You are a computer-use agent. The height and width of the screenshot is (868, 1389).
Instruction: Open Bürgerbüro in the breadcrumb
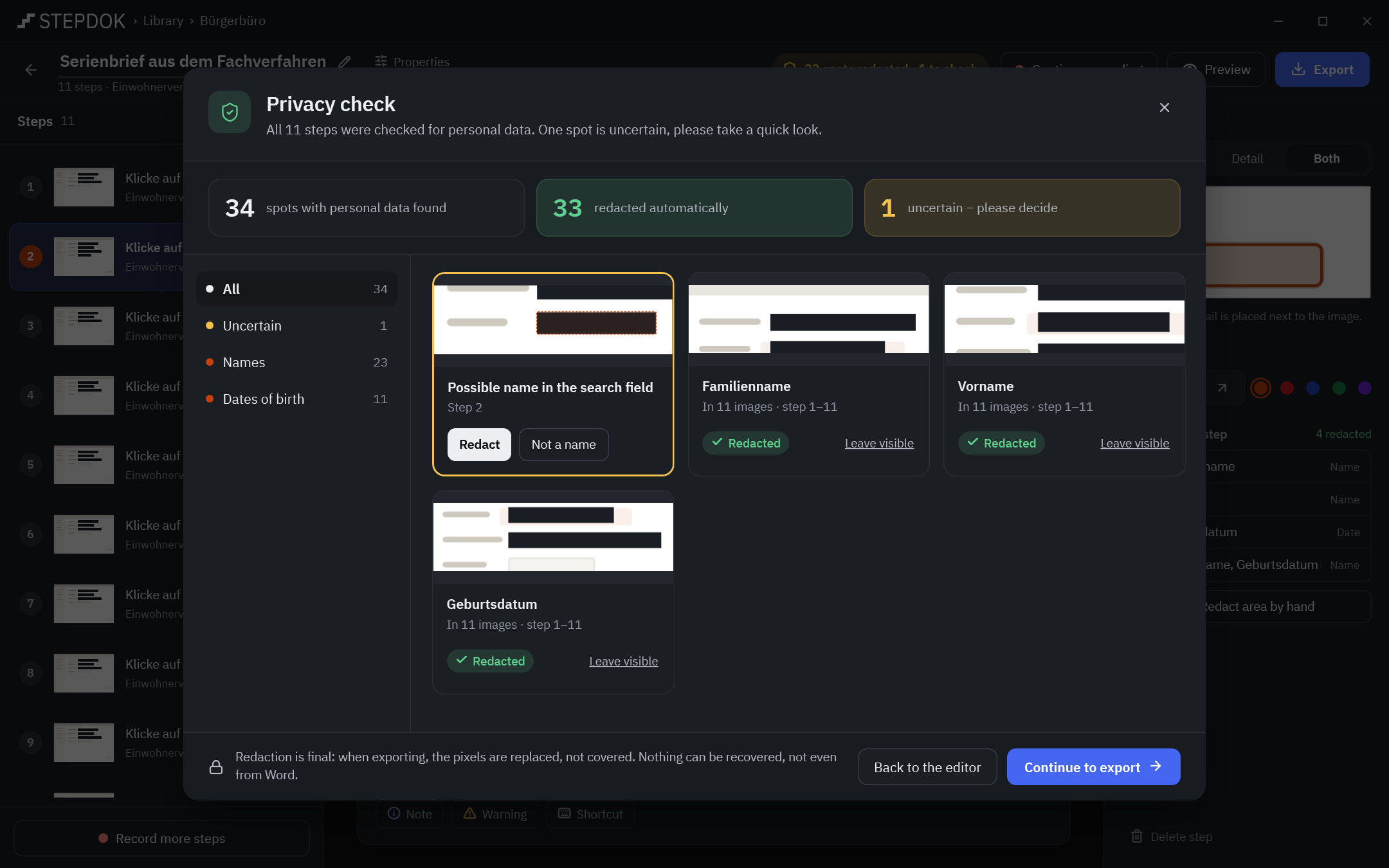[x=232, y=21]
